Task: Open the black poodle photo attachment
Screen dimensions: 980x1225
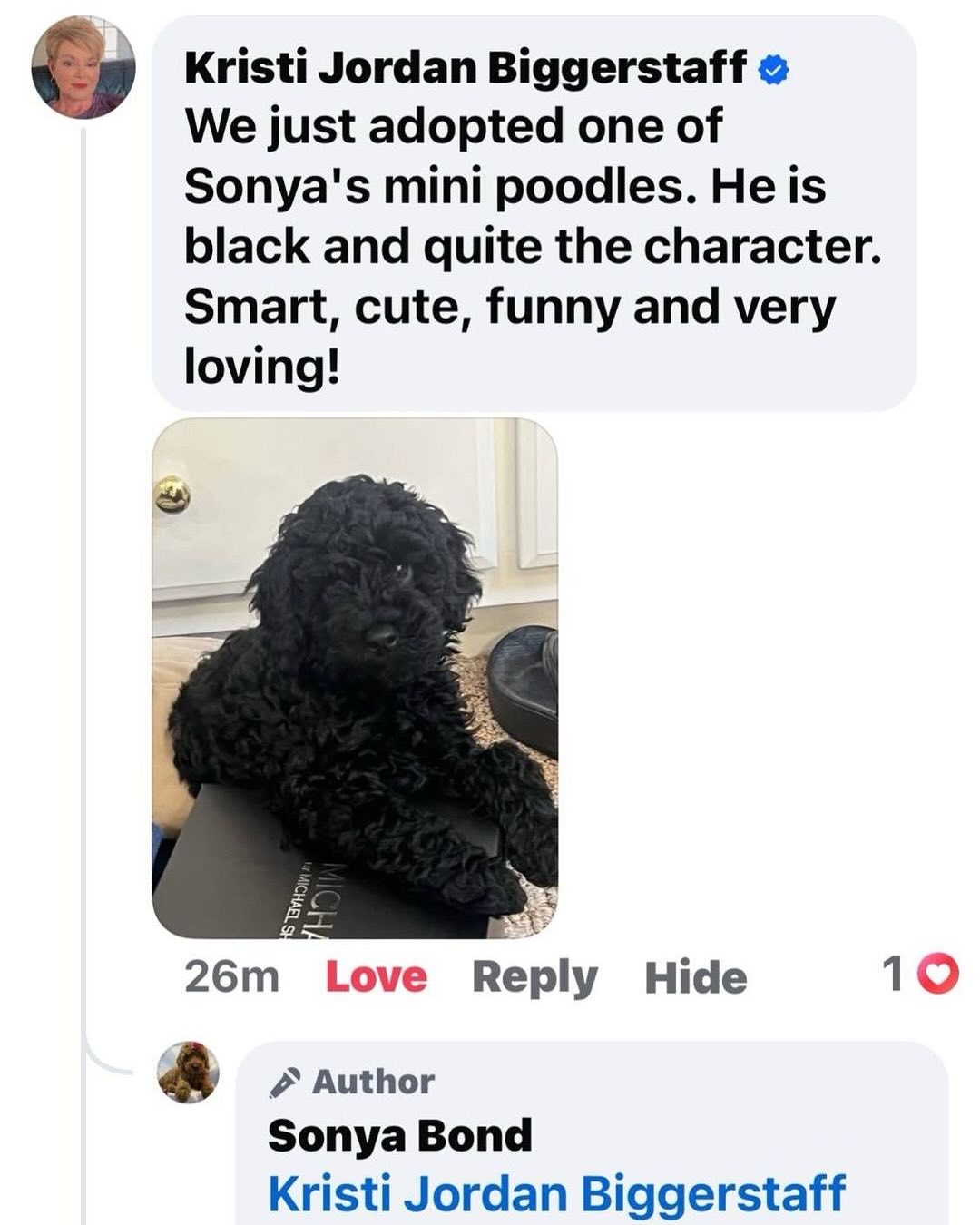Action: [355, 678]
